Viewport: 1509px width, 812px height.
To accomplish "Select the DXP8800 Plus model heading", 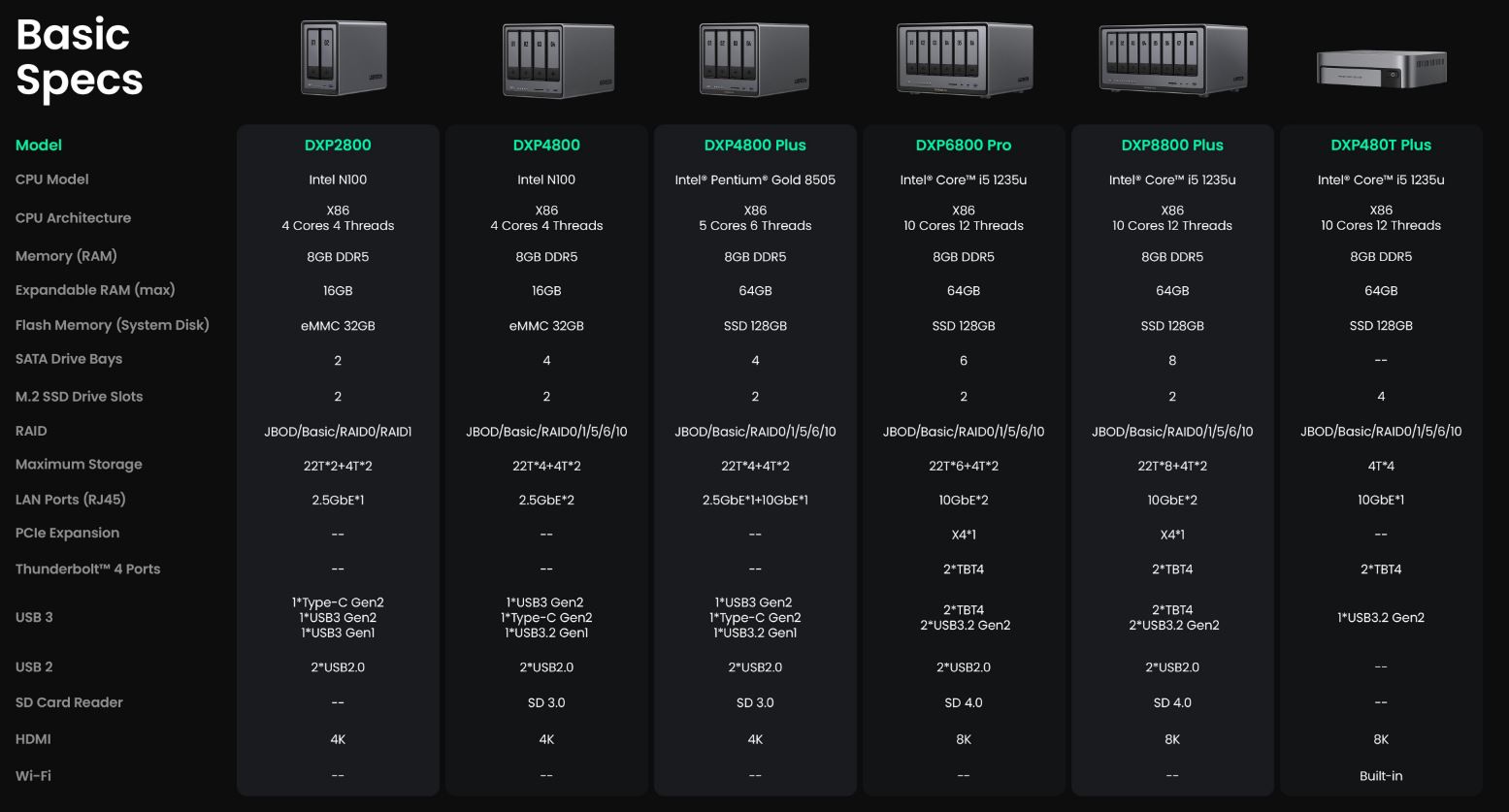I will (1172, 146).
